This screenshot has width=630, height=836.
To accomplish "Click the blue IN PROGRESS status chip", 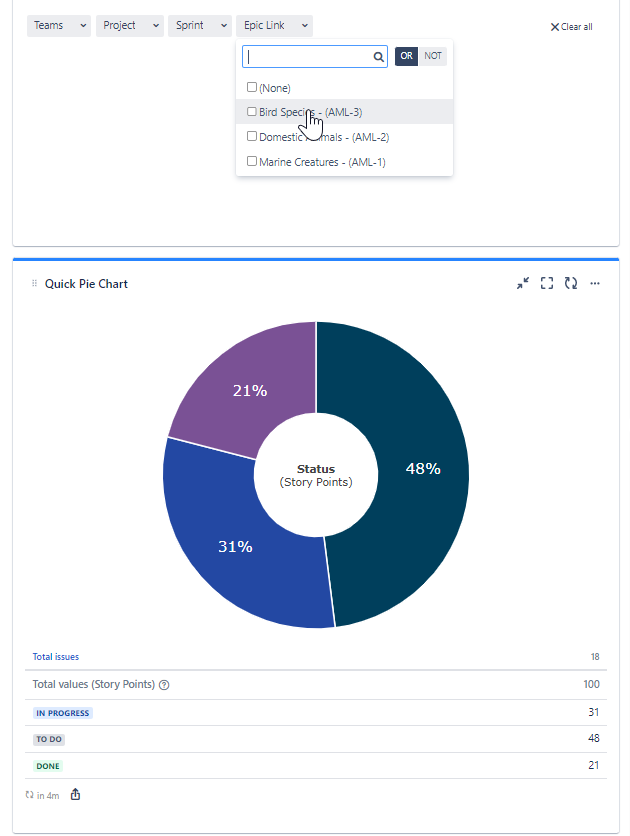I will click(x=62, y=712).
